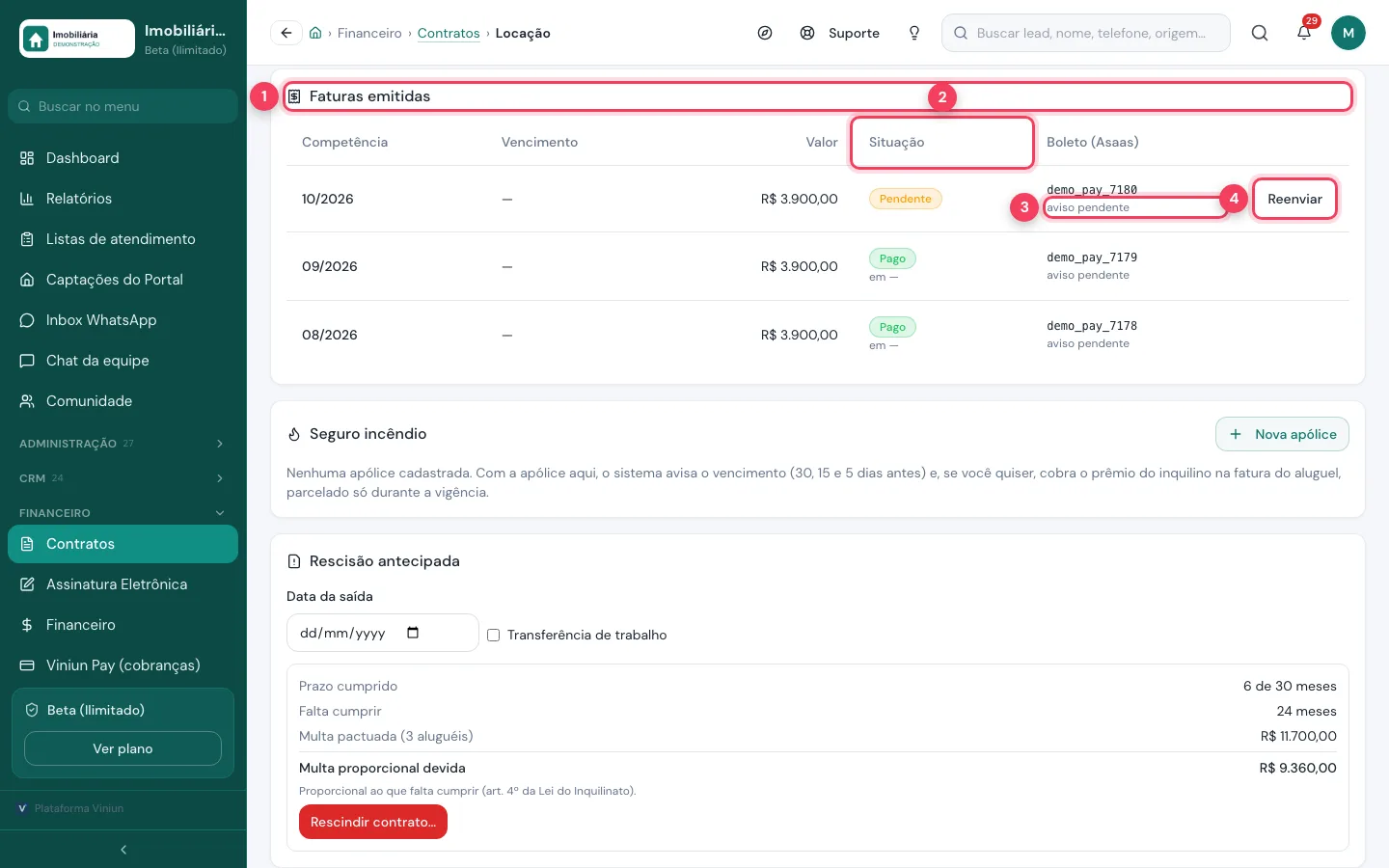The width and height of the screenshot is (1389, 868).
Task: Click boleto code demo_pay_7178
Action: (x=1092, y=326)
